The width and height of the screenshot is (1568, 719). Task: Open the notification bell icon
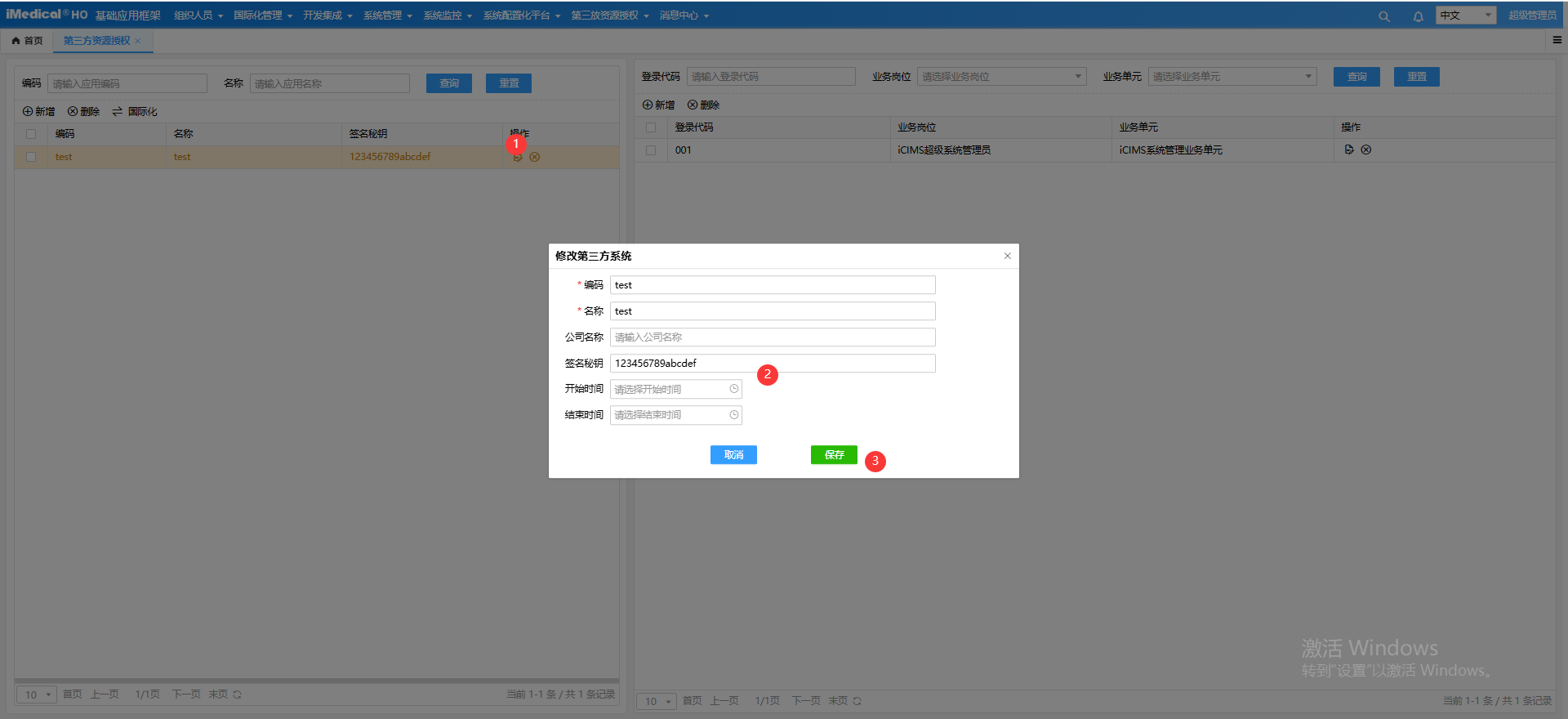point(1418,16)
